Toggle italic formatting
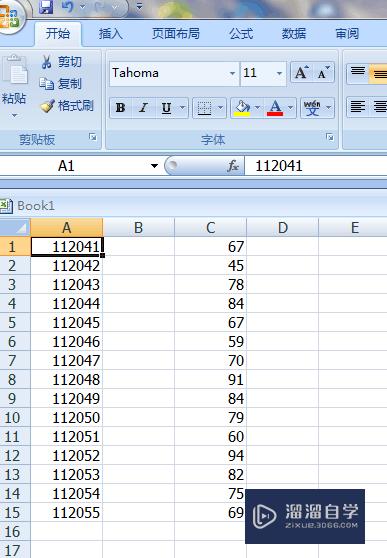 click(143, 107)
